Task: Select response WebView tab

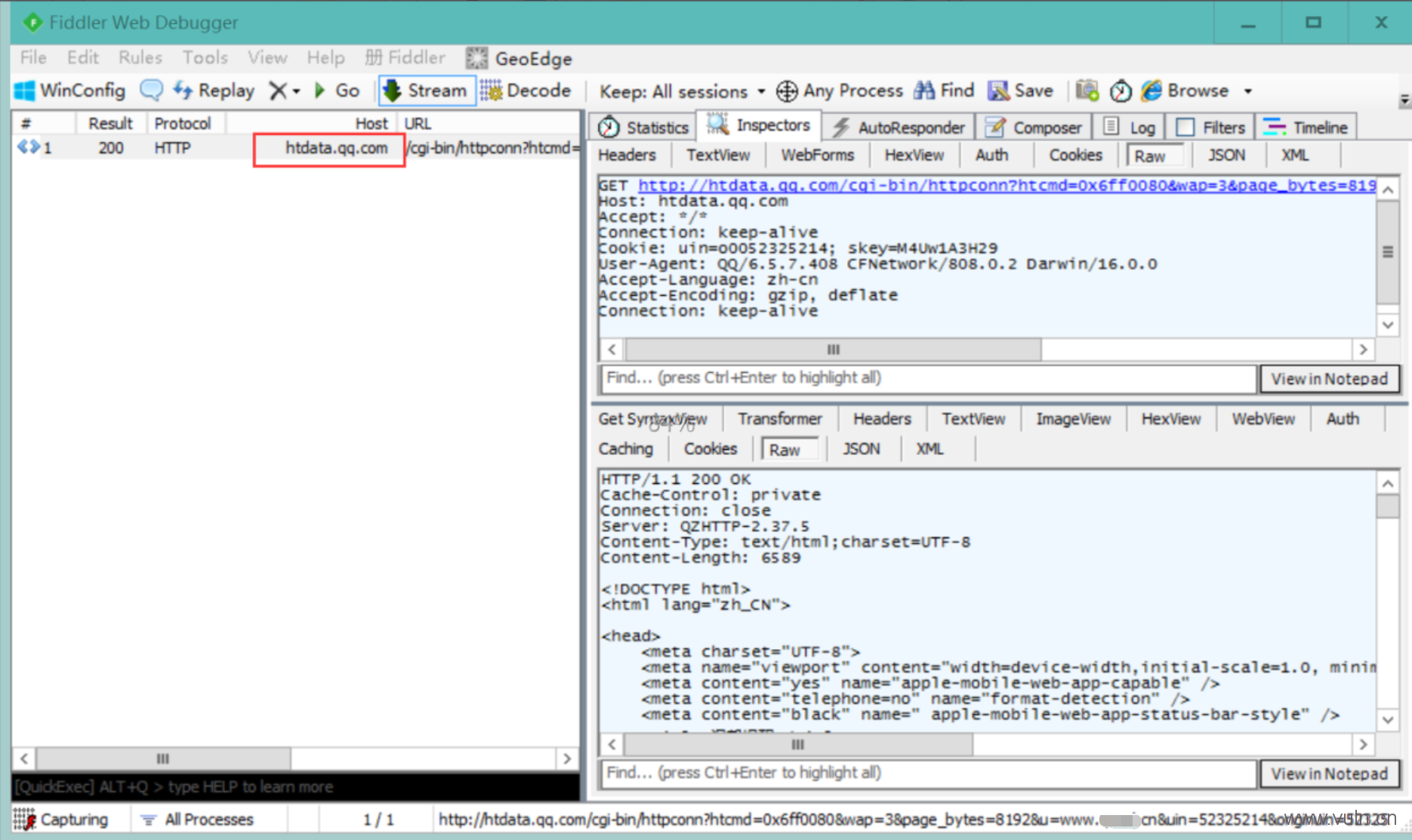Action: [1263, 419]
